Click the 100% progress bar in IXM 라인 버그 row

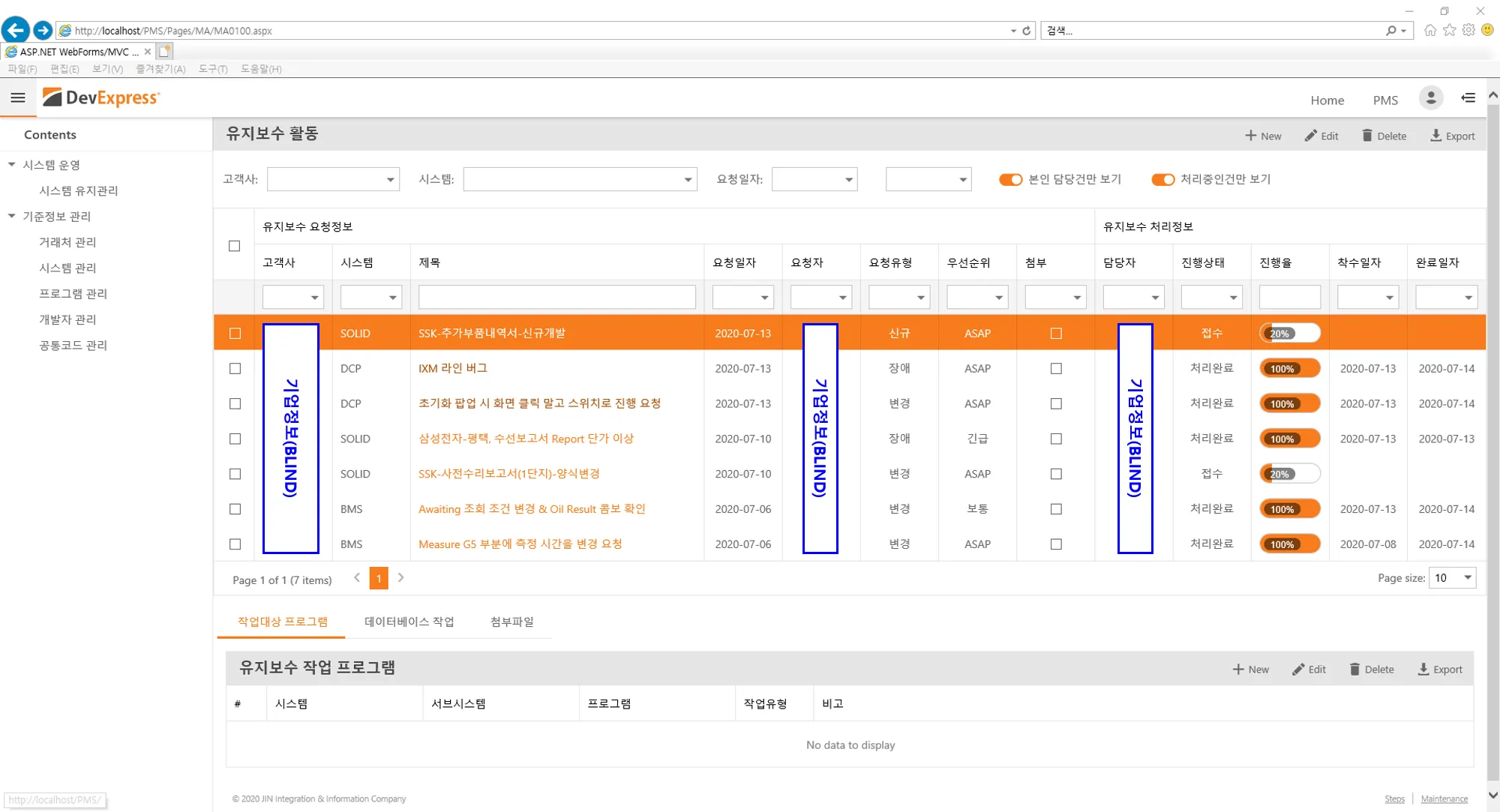(1290, 368)
